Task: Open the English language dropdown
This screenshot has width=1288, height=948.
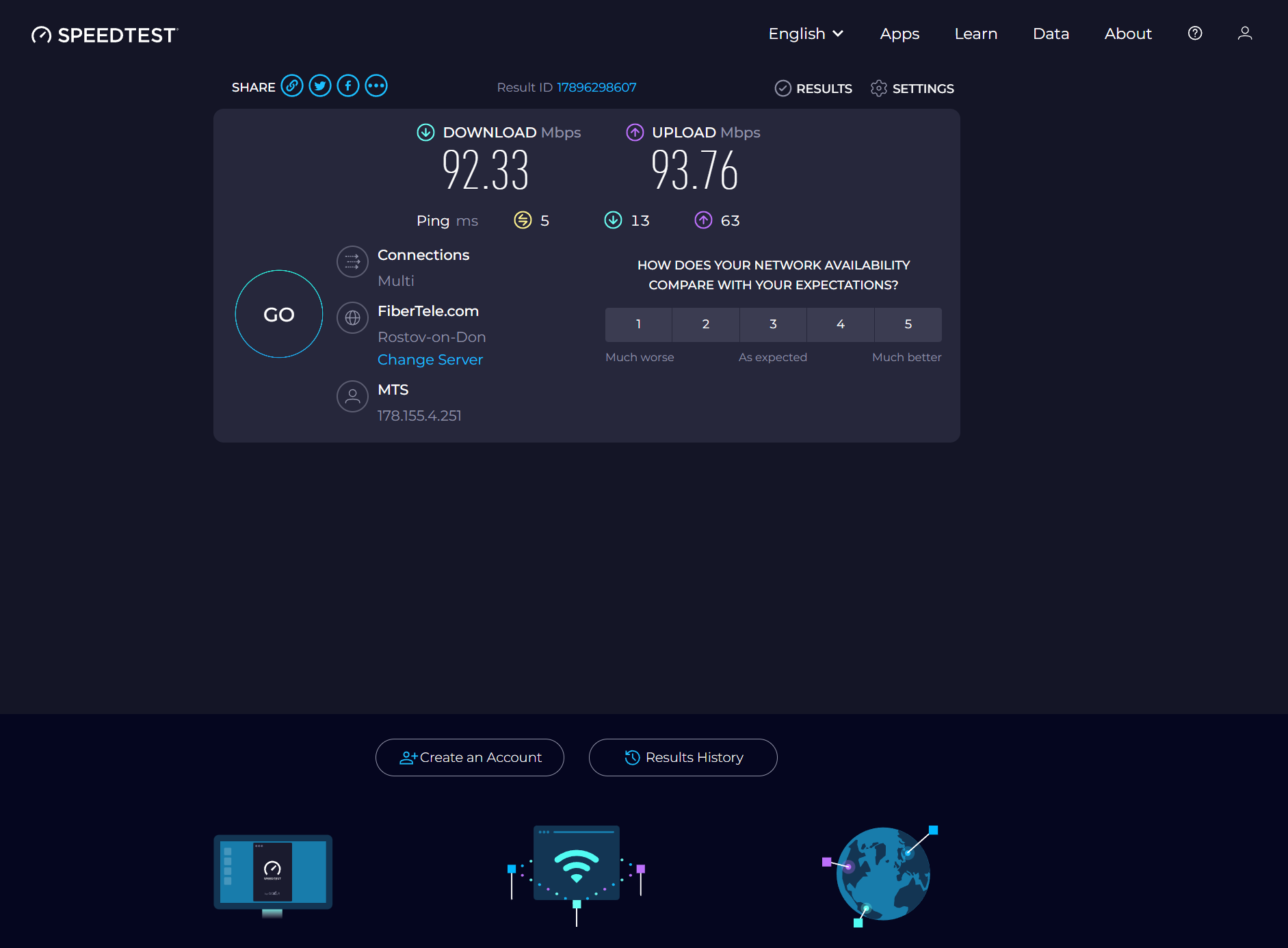Action: (806, 34)
